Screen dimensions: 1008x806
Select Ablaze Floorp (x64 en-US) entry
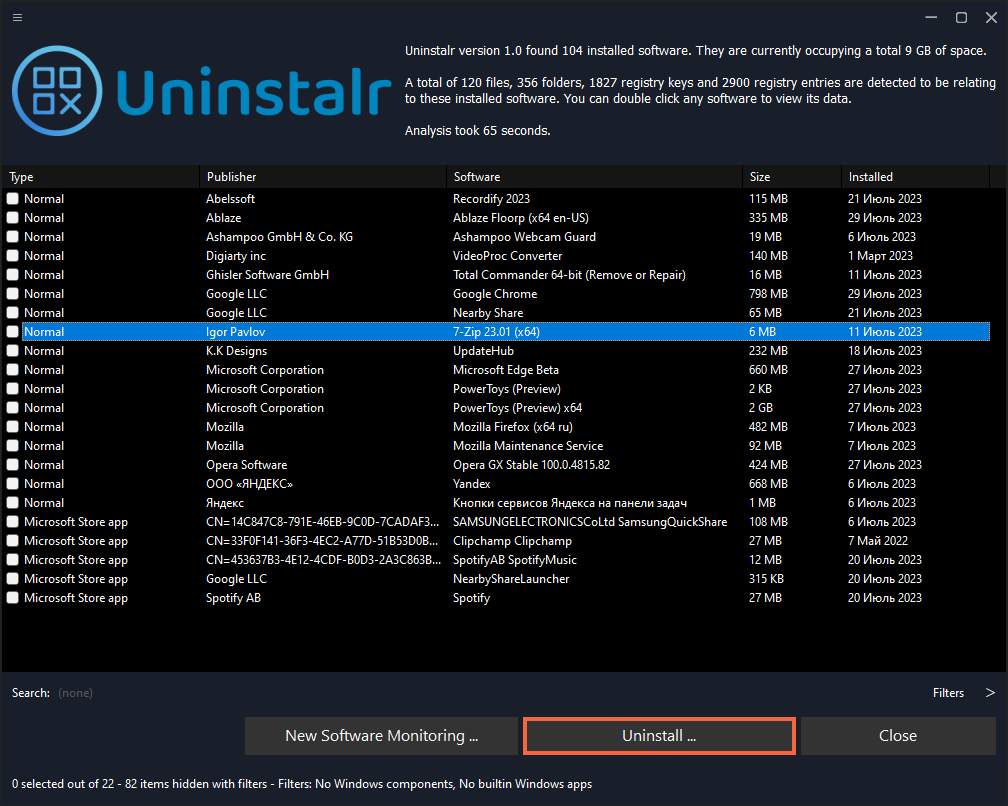tap(521, 218)
